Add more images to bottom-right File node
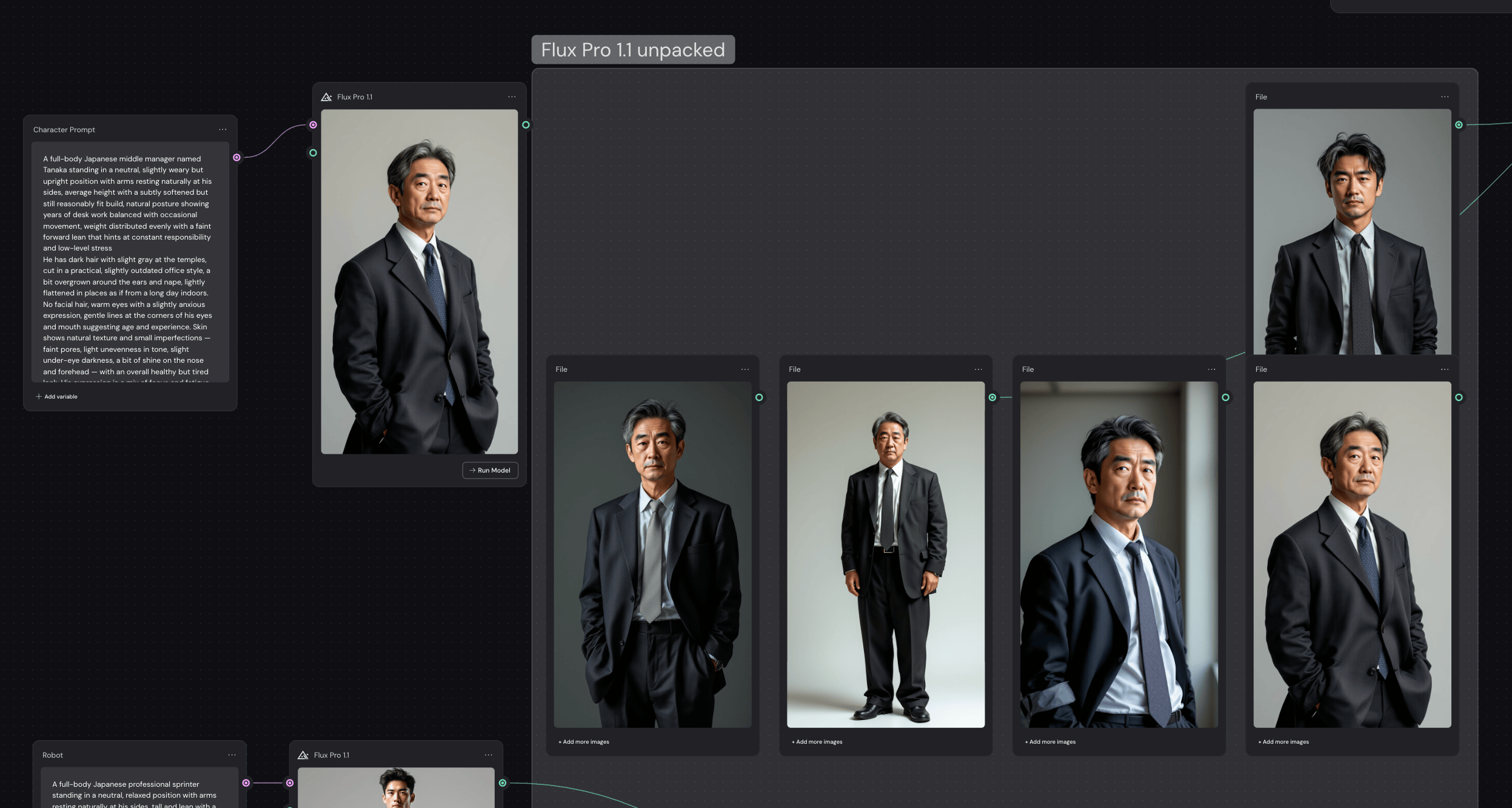Image resolution: width=1512 pixels, height=808 pixels. [1283, 742]
